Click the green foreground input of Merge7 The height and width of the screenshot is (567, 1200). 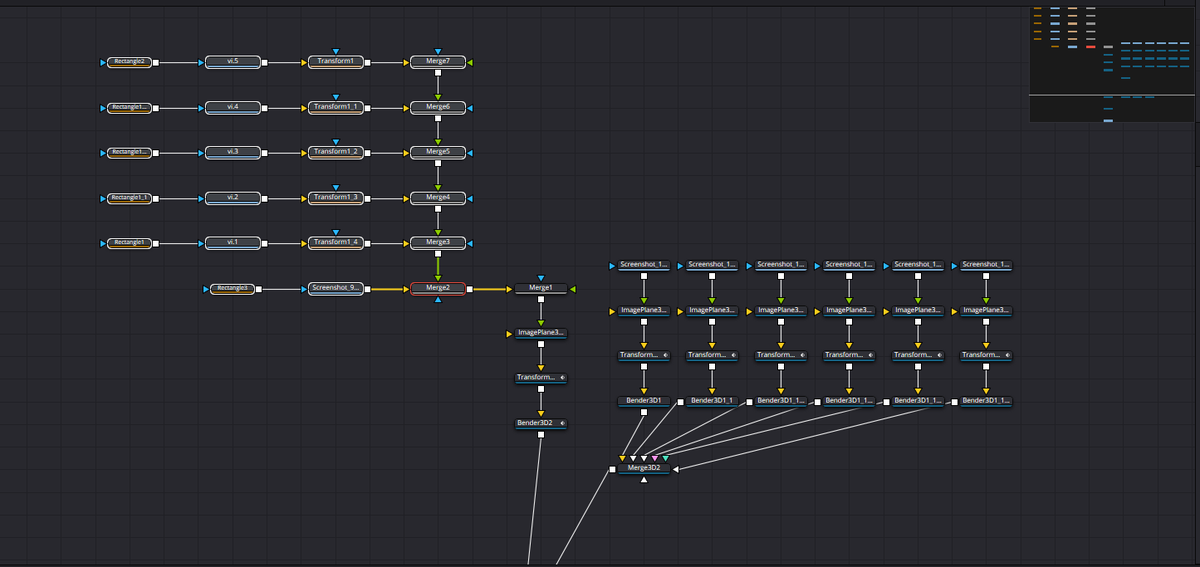point(471,62)
